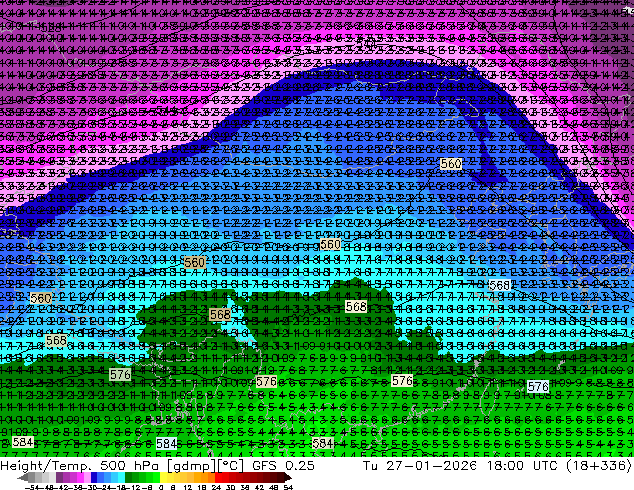The height and width of the screenshot is (490, 634).
Task: Click the 576 contour label with light-blue background
Action: tap(538, 387)
